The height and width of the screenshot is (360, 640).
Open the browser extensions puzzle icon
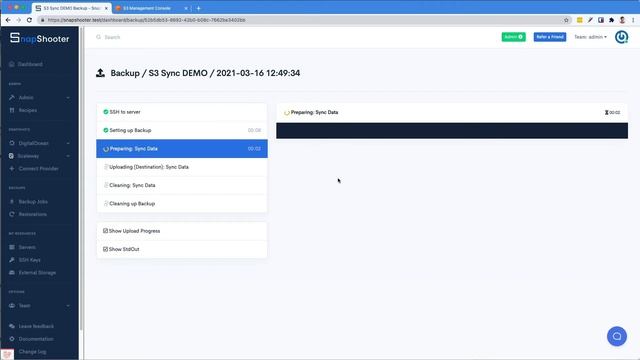(x=611, y=20)
